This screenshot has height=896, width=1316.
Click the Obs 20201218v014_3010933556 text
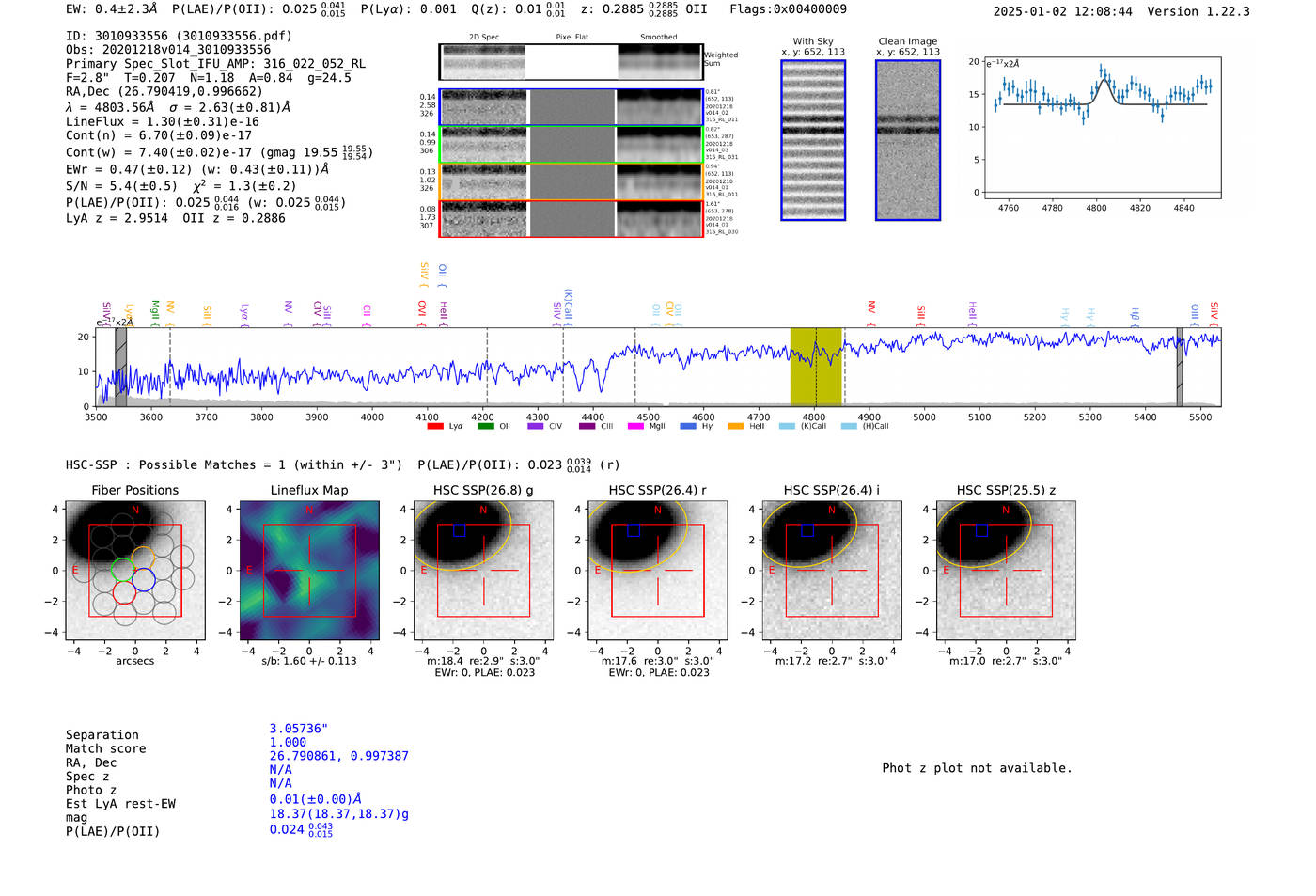coord(168,50)
